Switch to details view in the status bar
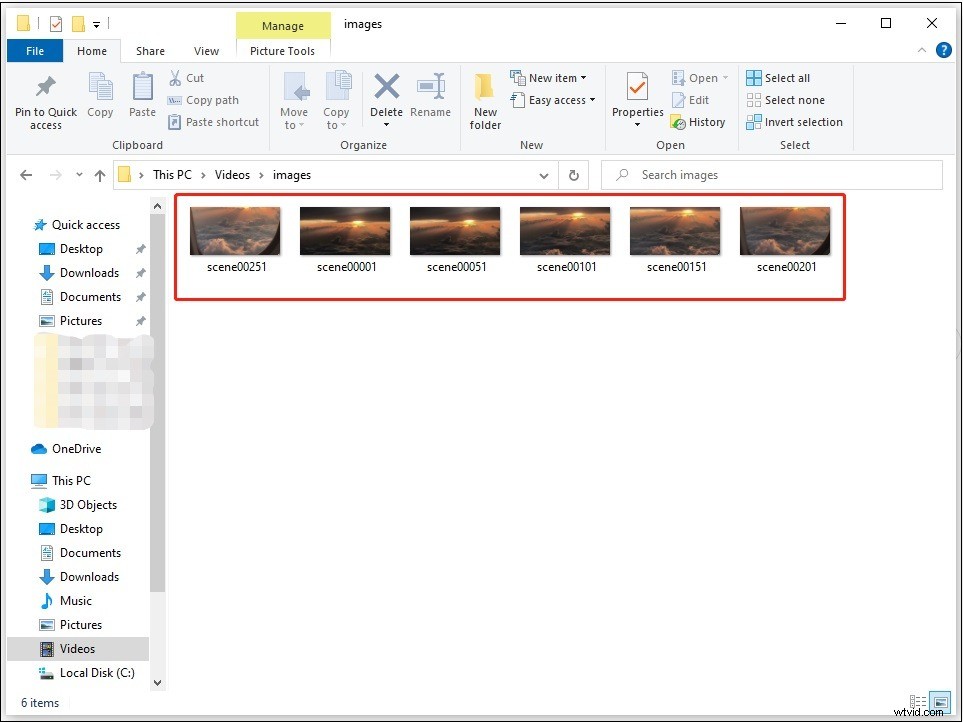The image size is (963, 722). click(x=917, y=702)
